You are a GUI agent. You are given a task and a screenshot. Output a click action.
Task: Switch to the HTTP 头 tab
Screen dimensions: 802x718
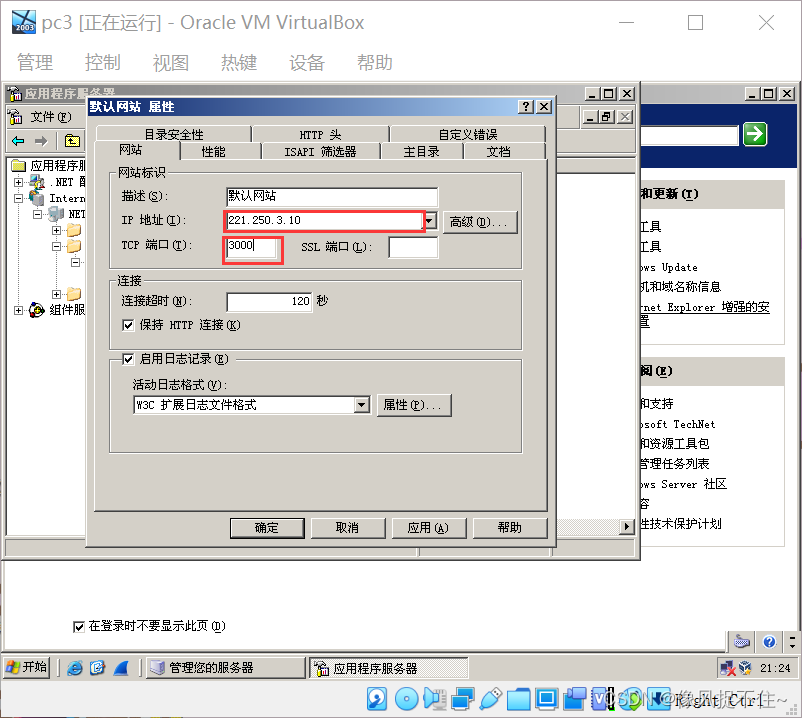coord(320,134)
